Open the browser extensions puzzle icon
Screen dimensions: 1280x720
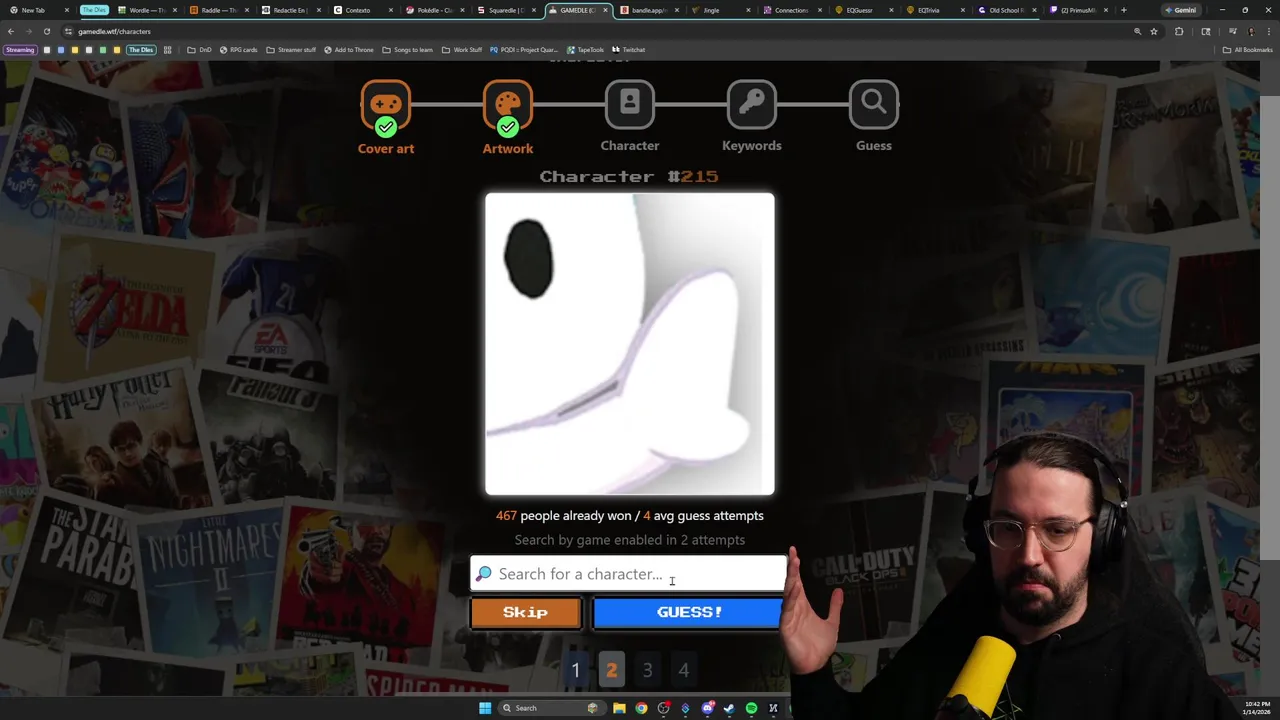(1179, 31)
